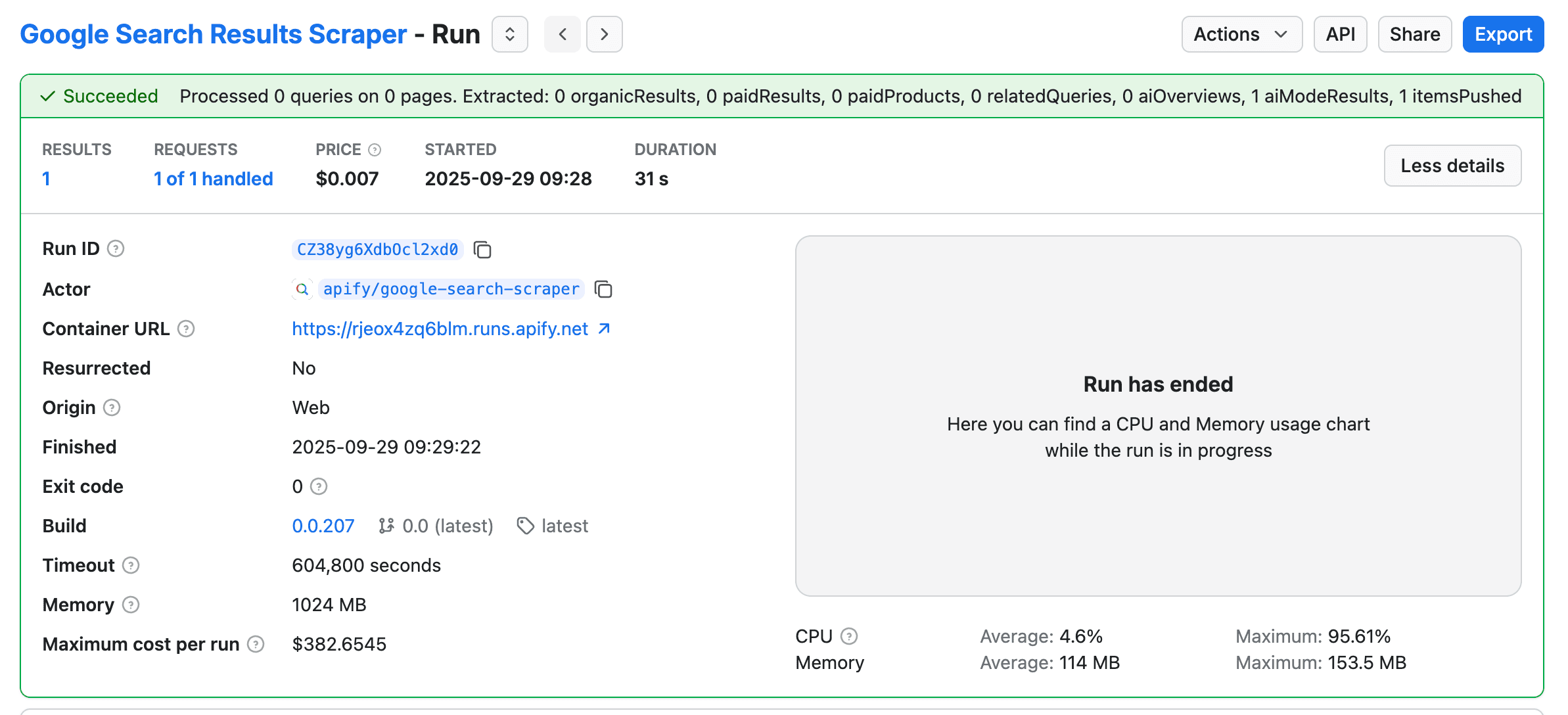Image resolution: width=1568 pixels, height=715 pixels.
Task: Click the help icon next to CPU label
Action: 849,636
